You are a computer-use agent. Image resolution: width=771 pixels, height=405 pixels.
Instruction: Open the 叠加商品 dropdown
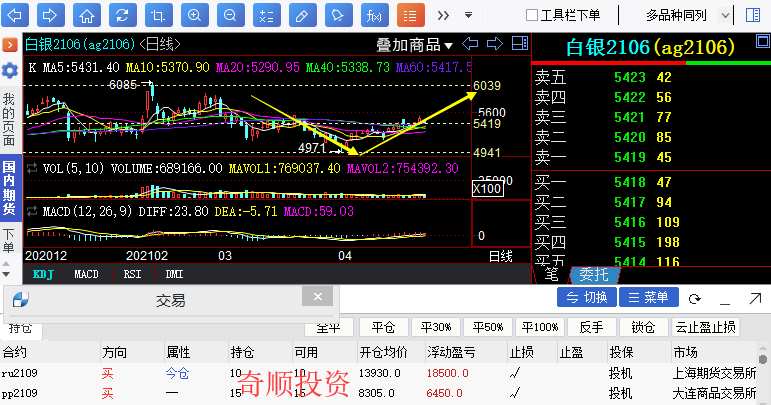pos(414,45)
